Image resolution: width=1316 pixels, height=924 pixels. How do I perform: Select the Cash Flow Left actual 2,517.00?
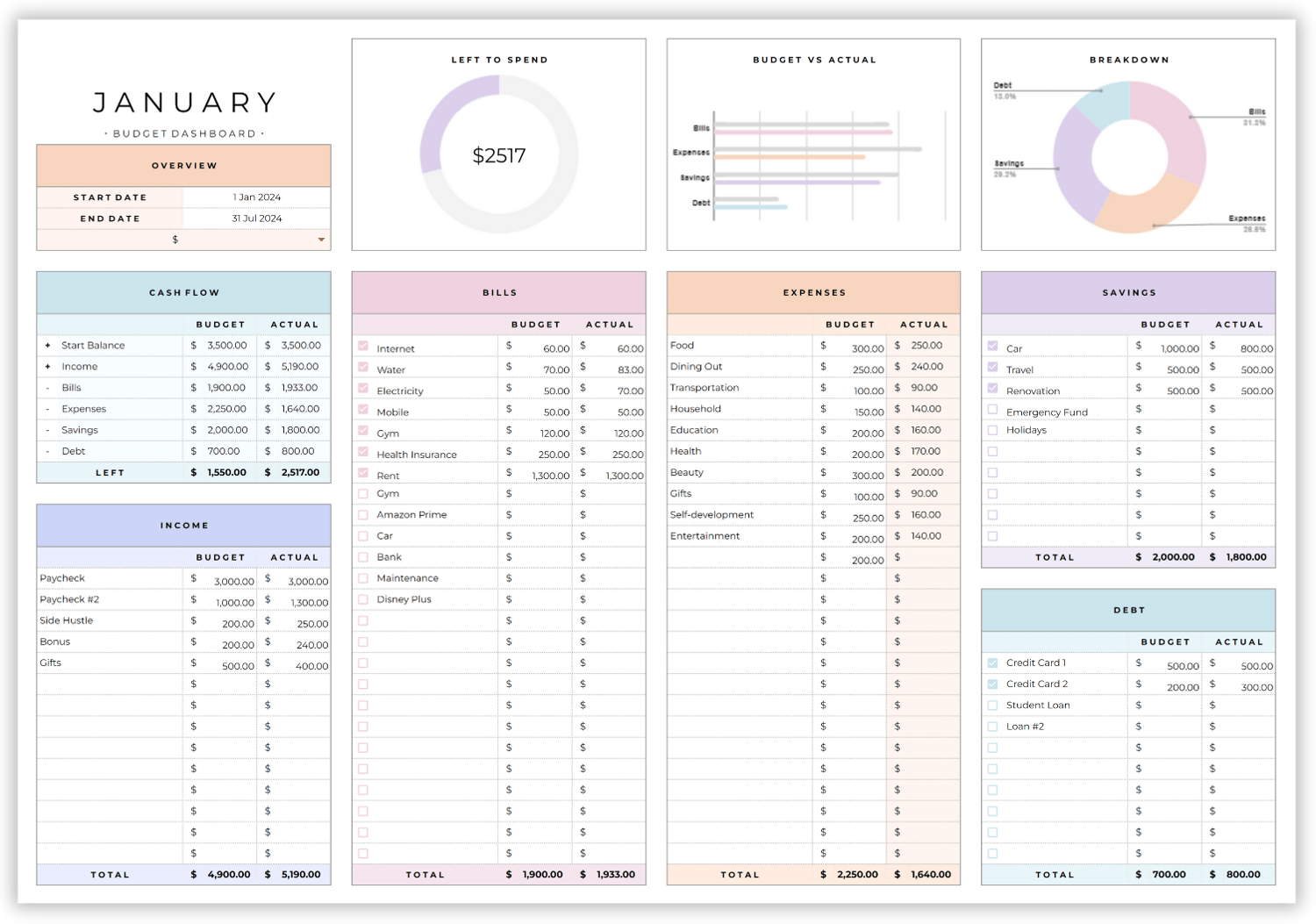tap(300, 472)
